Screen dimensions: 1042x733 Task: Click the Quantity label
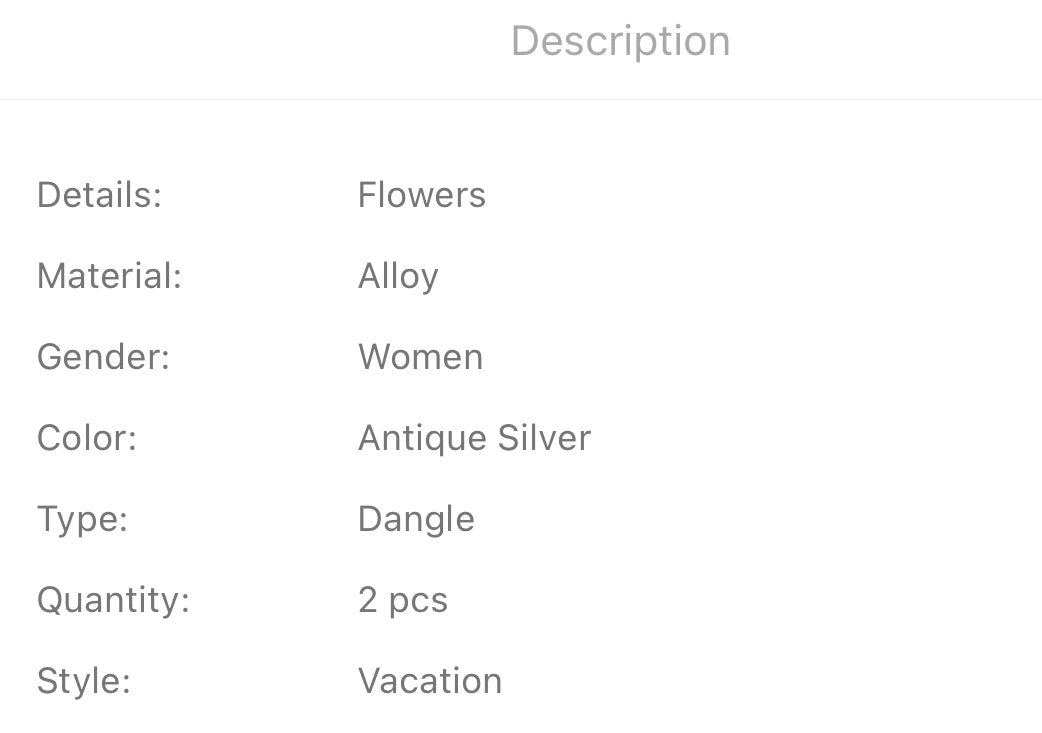(x=113, y=600)
